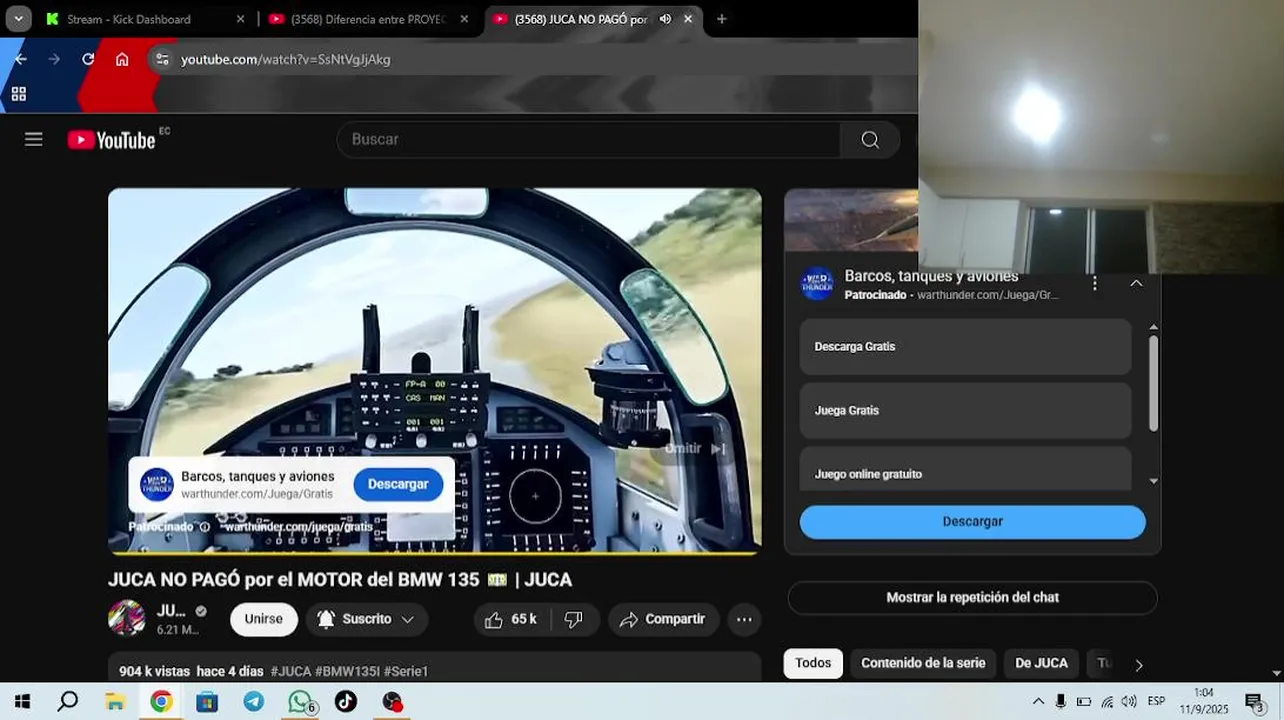Open the ad panel three-dot options
1284x720 pixels.
1095,284
